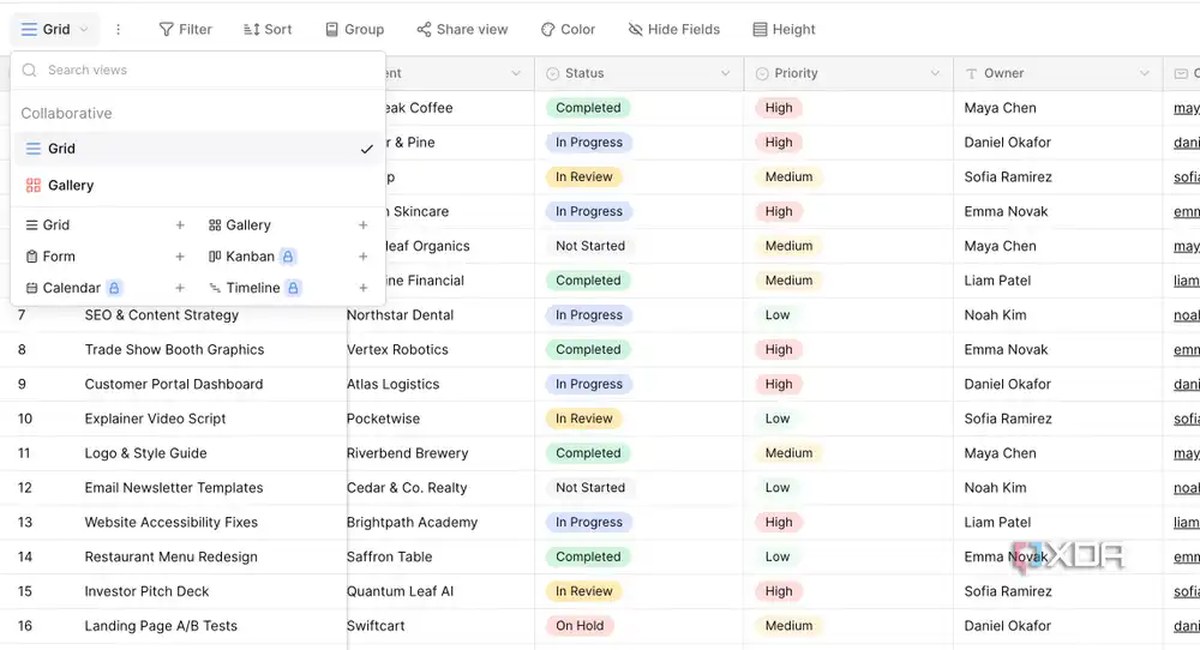1200x650 pixels.
Task: Expand the client column dropdown arrow
Action: tap(516, 74)
